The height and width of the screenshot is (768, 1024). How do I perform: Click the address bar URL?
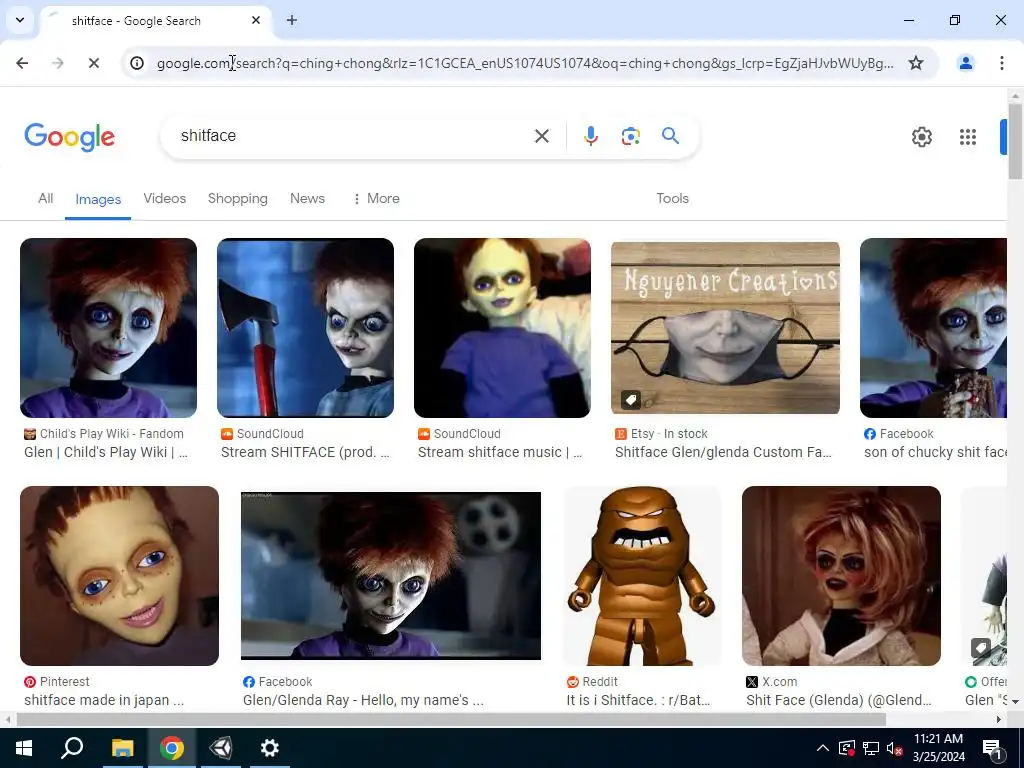tap(525, 63)
